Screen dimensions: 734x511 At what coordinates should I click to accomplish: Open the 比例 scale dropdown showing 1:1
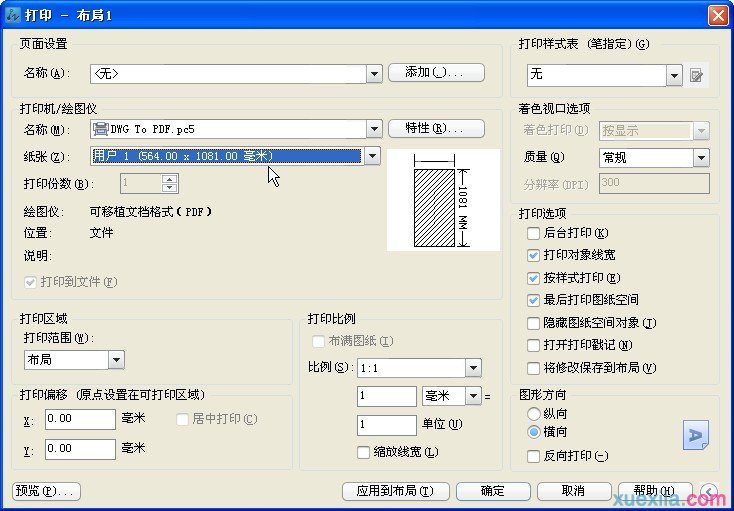click(473, 368)
